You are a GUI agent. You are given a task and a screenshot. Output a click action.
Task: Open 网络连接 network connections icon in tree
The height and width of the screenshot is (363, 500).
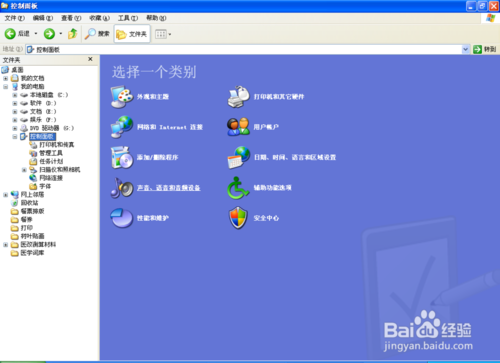[33, 178]
